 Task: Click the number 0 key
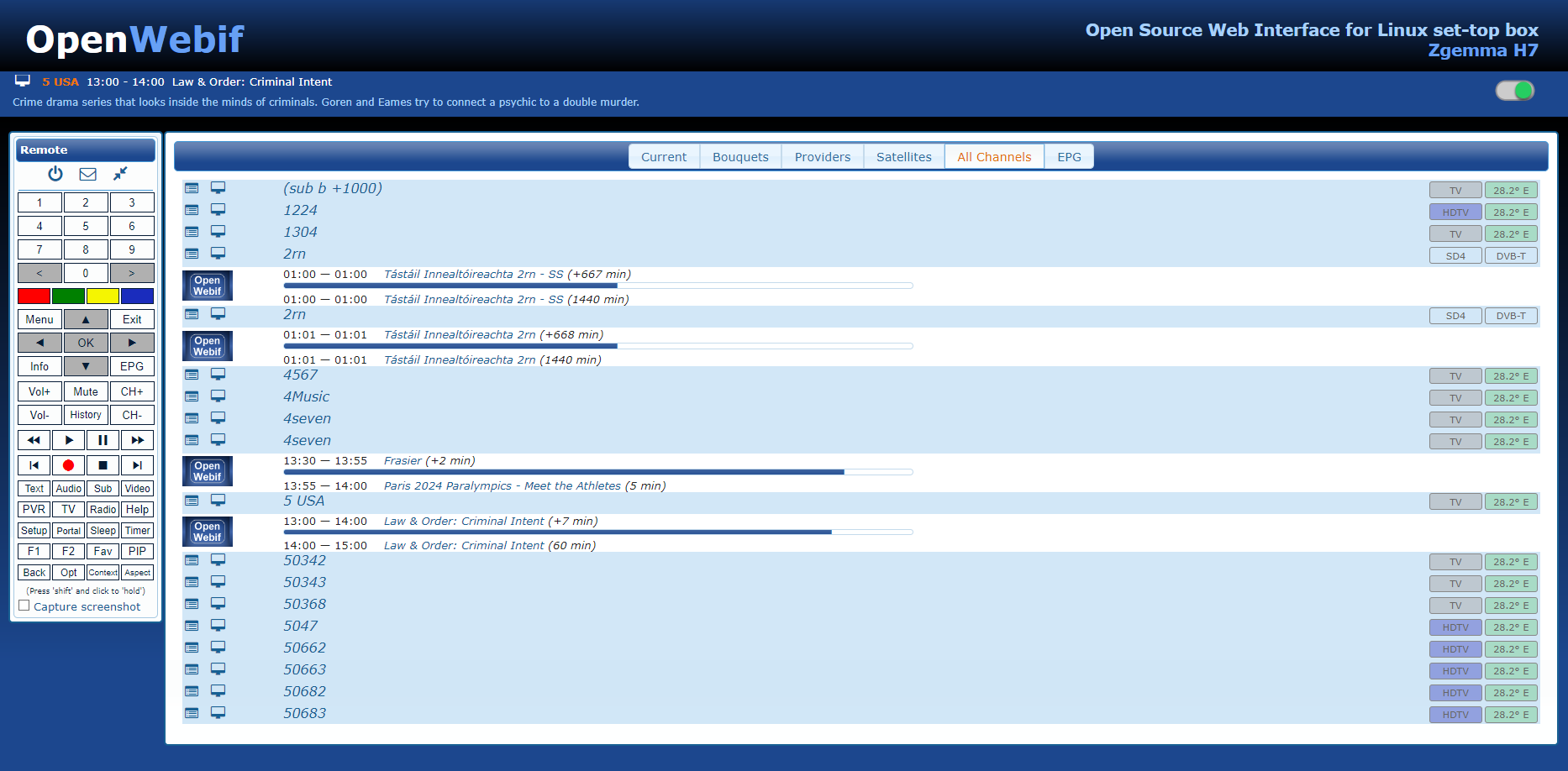pyautogui.click(x=86, y=273)
